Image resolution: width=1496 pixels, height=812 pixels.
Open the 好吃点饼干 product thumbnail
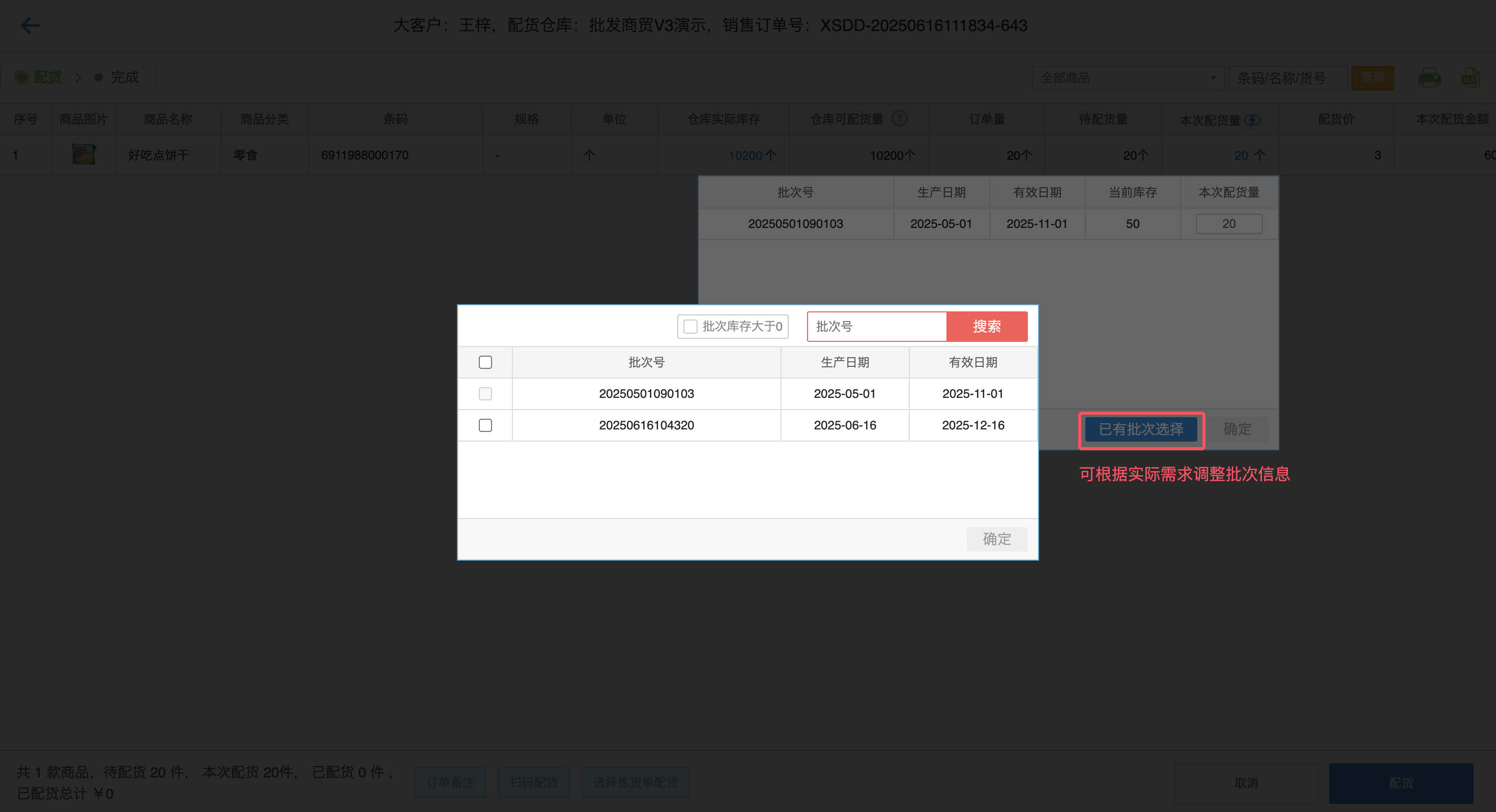(x=83, y=155)
